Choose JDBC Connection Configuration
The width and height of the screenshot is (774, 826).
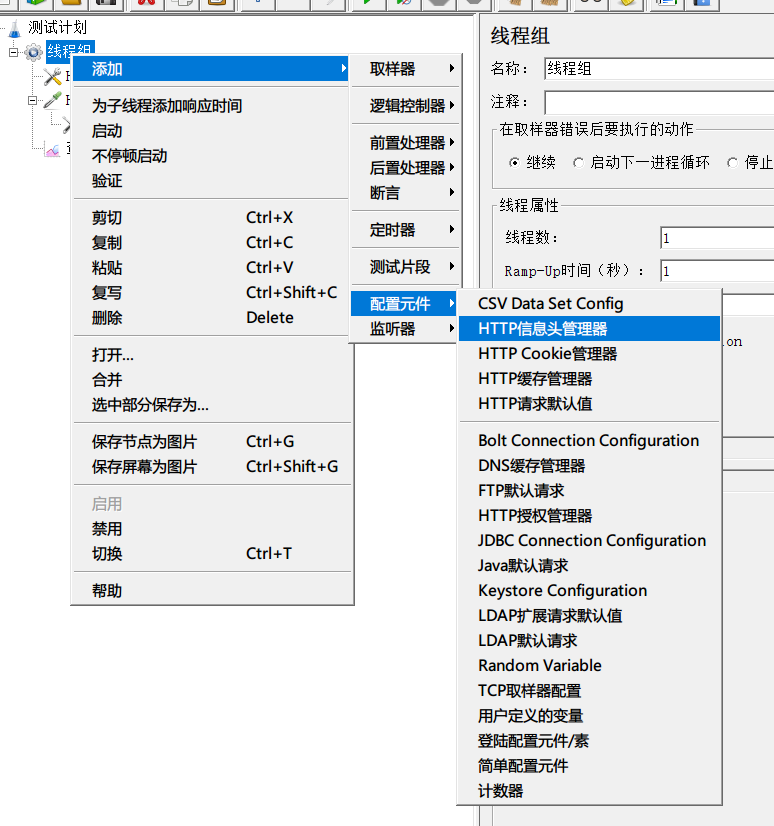[589, 540]
